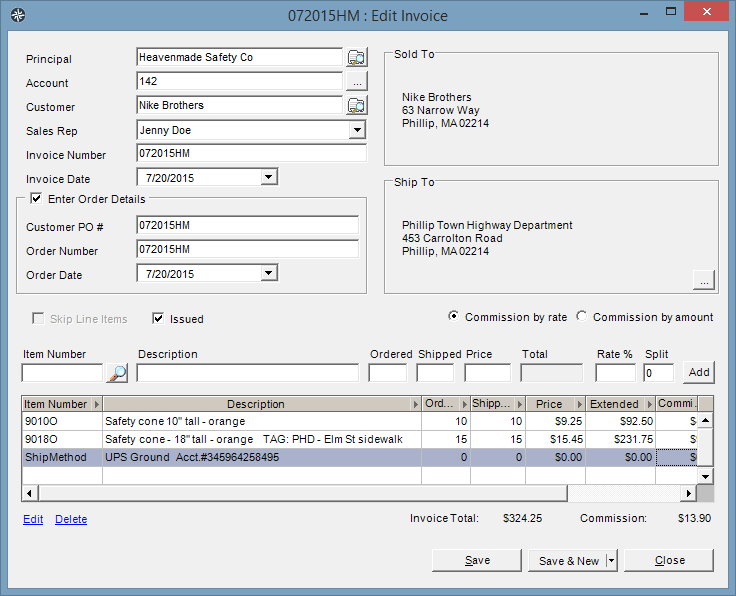736x596 pixels.
Task: Click grid vertical scrollbar down arrow
Action: click(705, 477)
